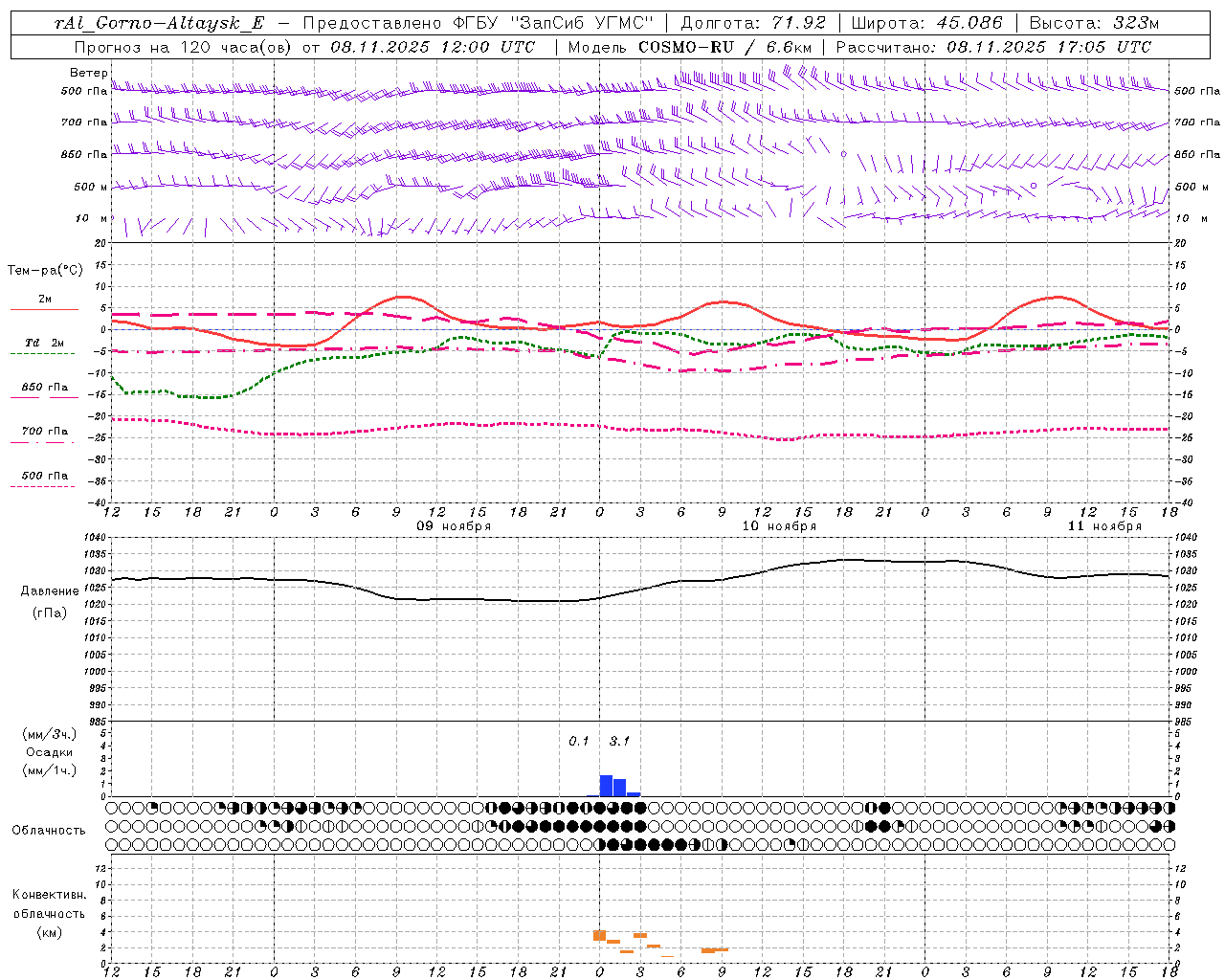The image size is (1225, 980).
Task: Click the (мм/1ч.) precipitation unit label
Action: pyautogui.click(x=49, y=770)
